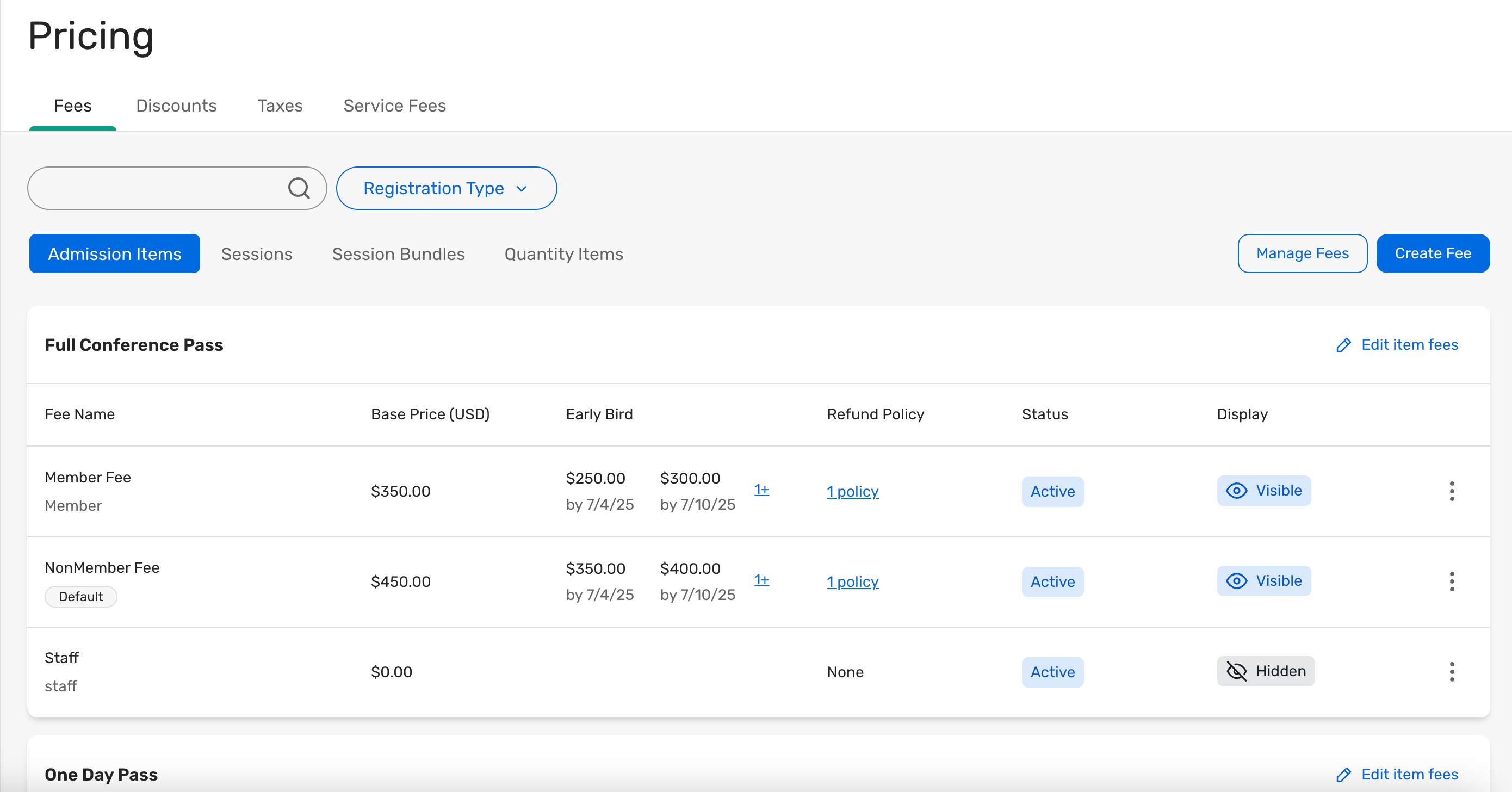Open the Registration Type dropdown

tap(446, 188)
